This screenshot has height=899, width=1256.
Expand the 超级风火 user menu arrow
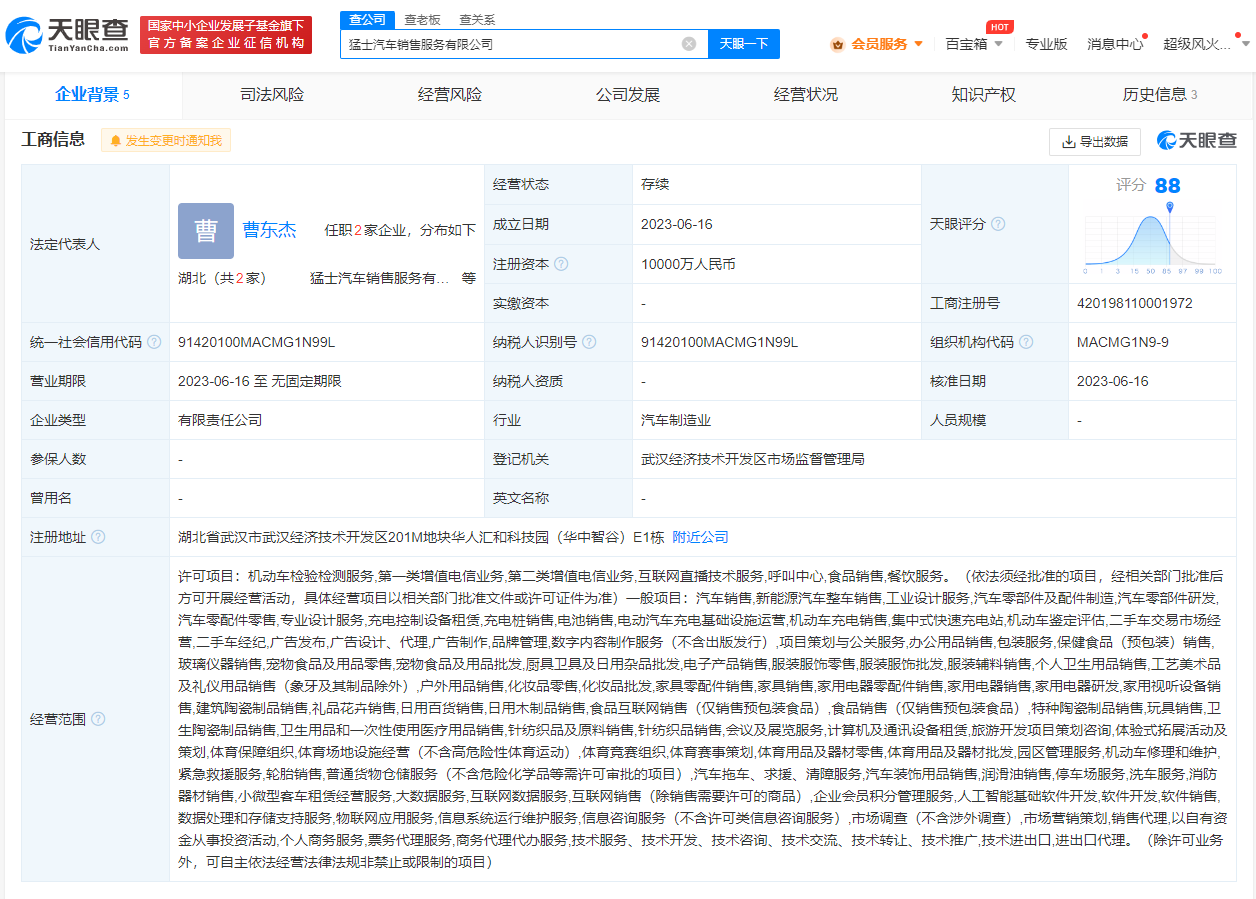coord(1245,44)
